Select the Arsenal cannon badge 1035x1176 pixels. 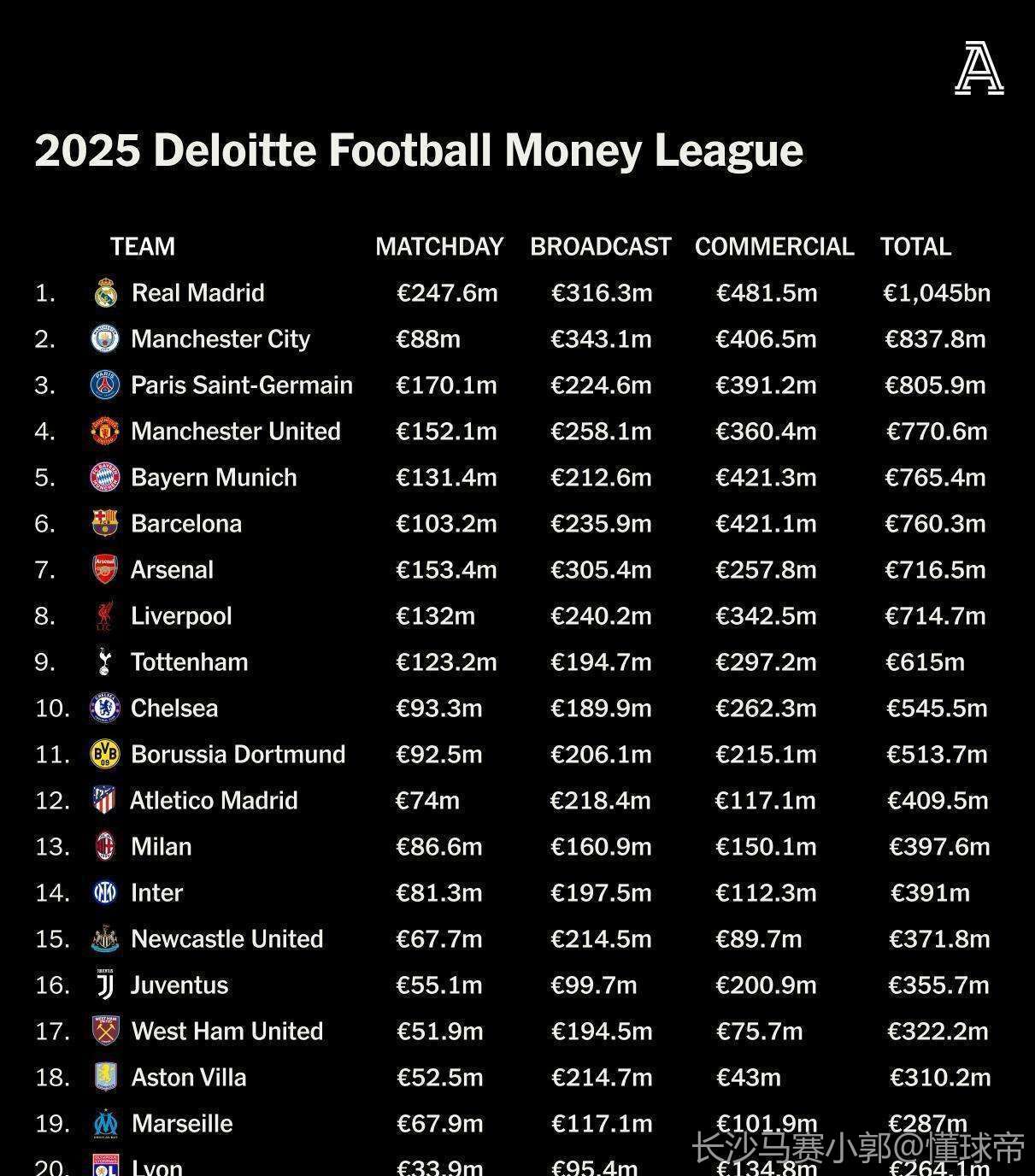pyautogui.click(x=105, y=569)
